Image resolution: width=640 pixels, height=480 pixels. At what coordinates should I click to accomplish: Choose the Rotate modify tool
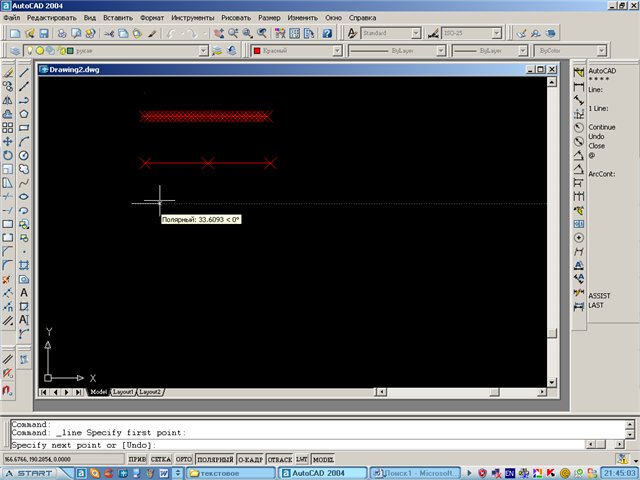(8, 156)
